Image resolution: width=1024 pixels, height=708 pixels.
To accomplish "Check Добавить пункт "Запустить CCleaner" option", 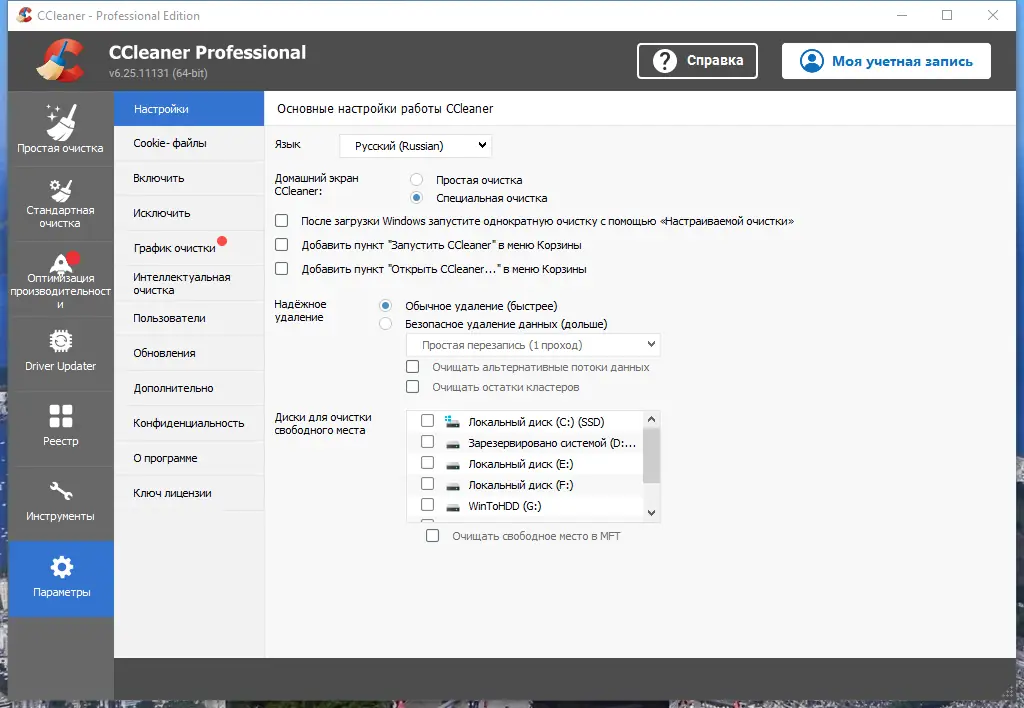I will 281,245.
